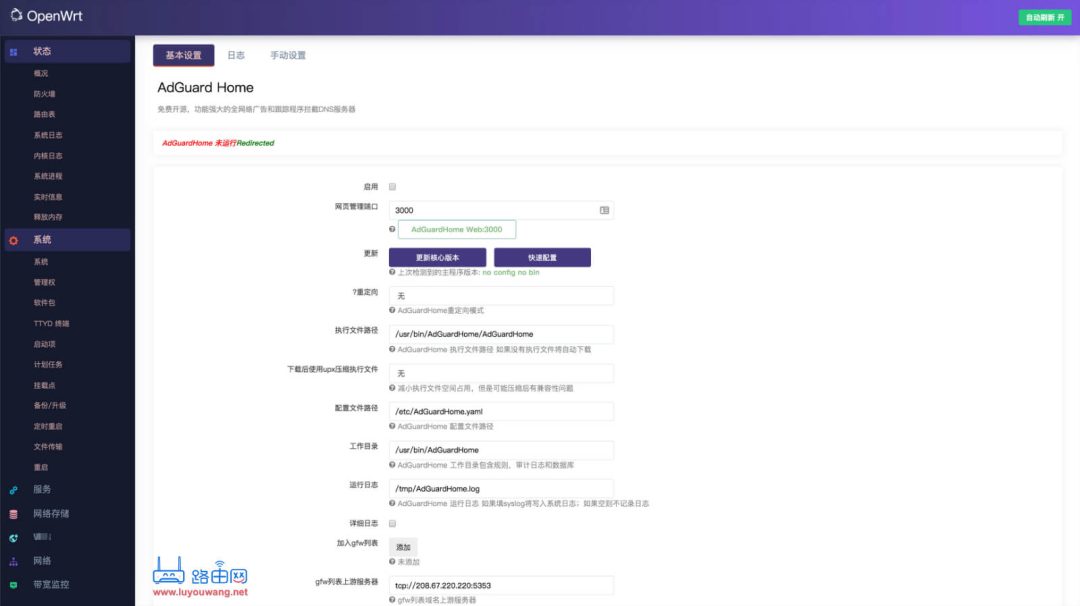Screen dimensions: 1080x606
Task: Click the 网络 topology icon in sidebar
Action: click(x=13, y=562)
